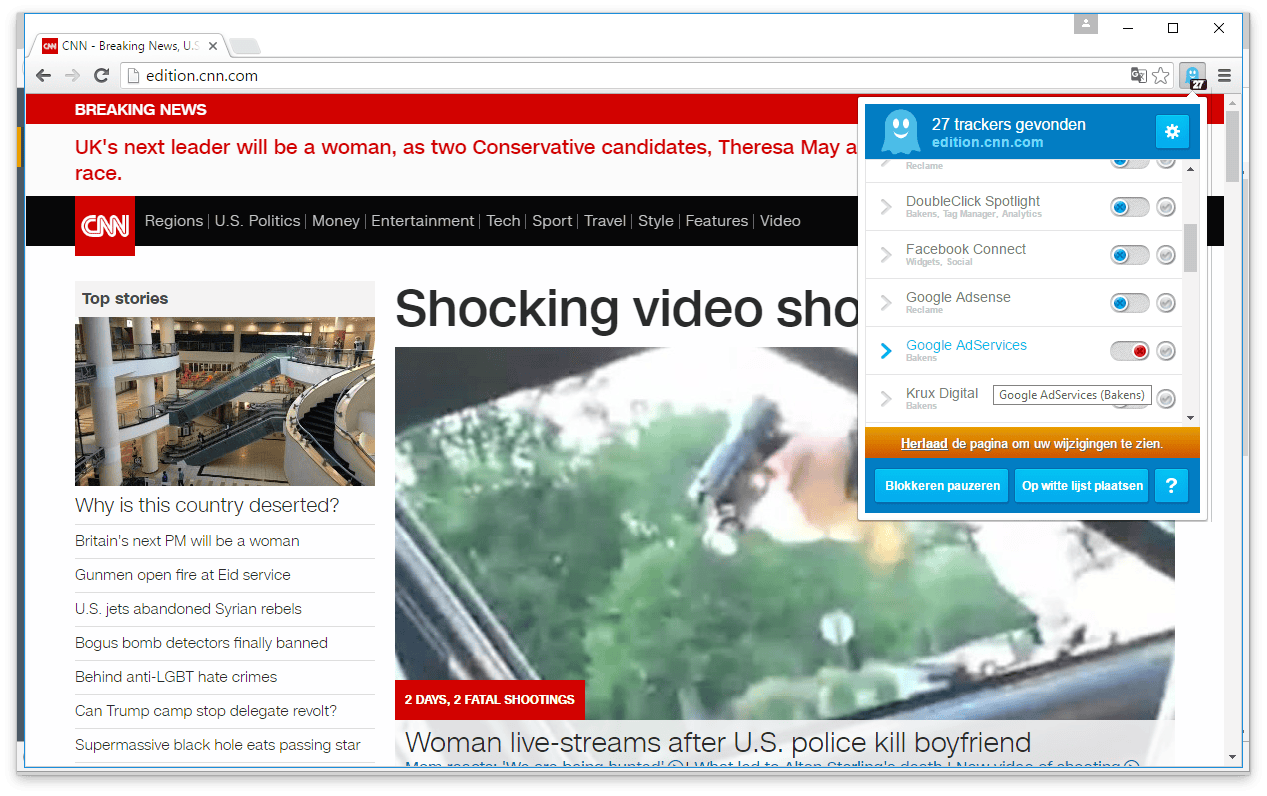Click the breaking news headline about UK's leader
The height and width of the screenshot is (796, 1267).
(x=466, y=160)
